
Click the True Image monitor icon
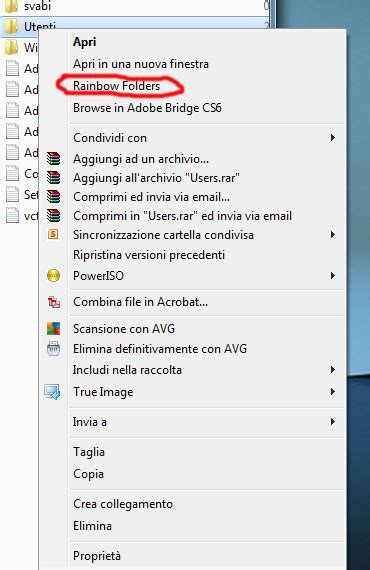[52, 392]
